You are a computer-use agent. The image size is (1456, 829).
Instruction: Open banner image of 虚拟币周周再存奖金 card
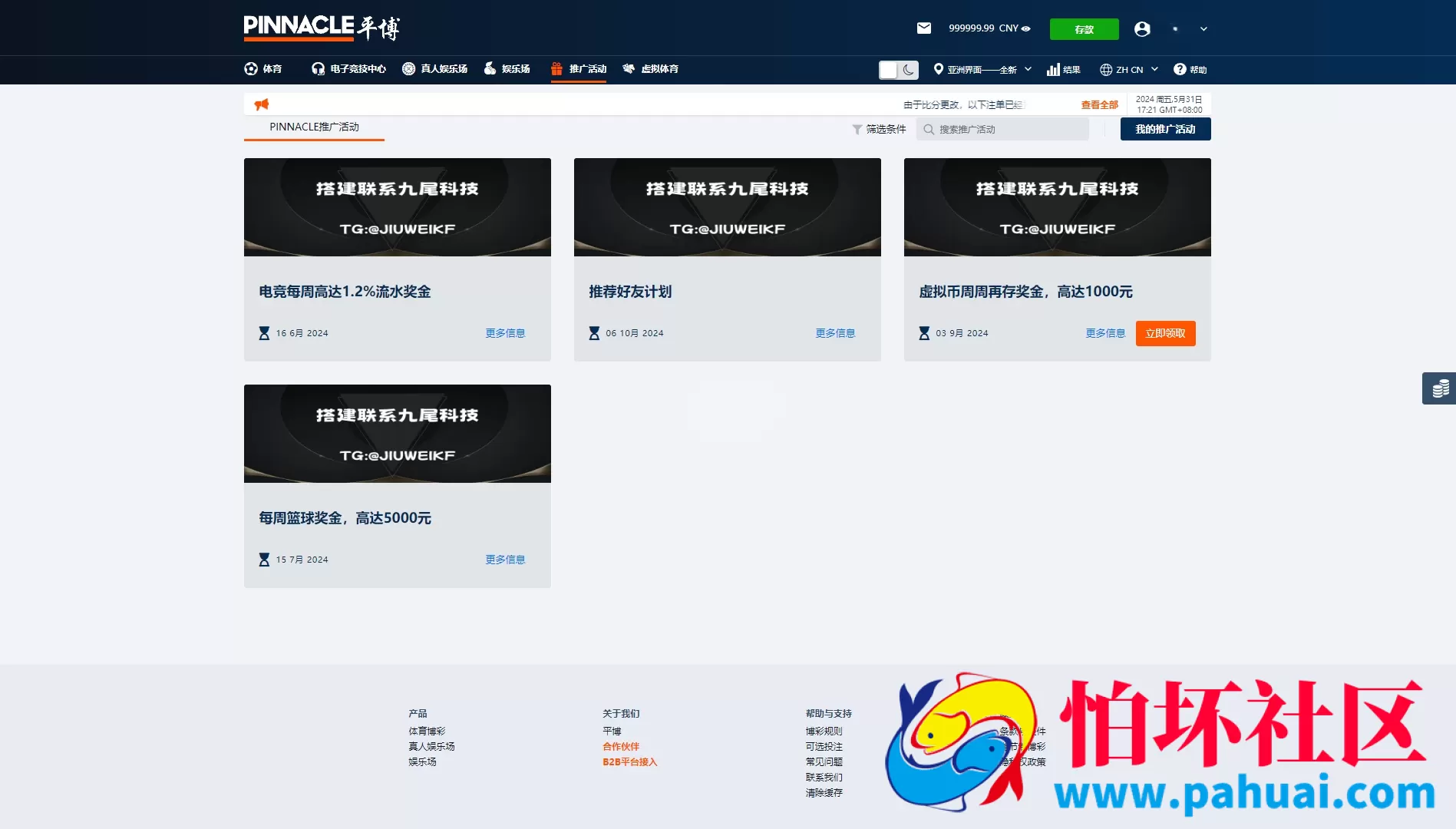(x=1058, y=207)
